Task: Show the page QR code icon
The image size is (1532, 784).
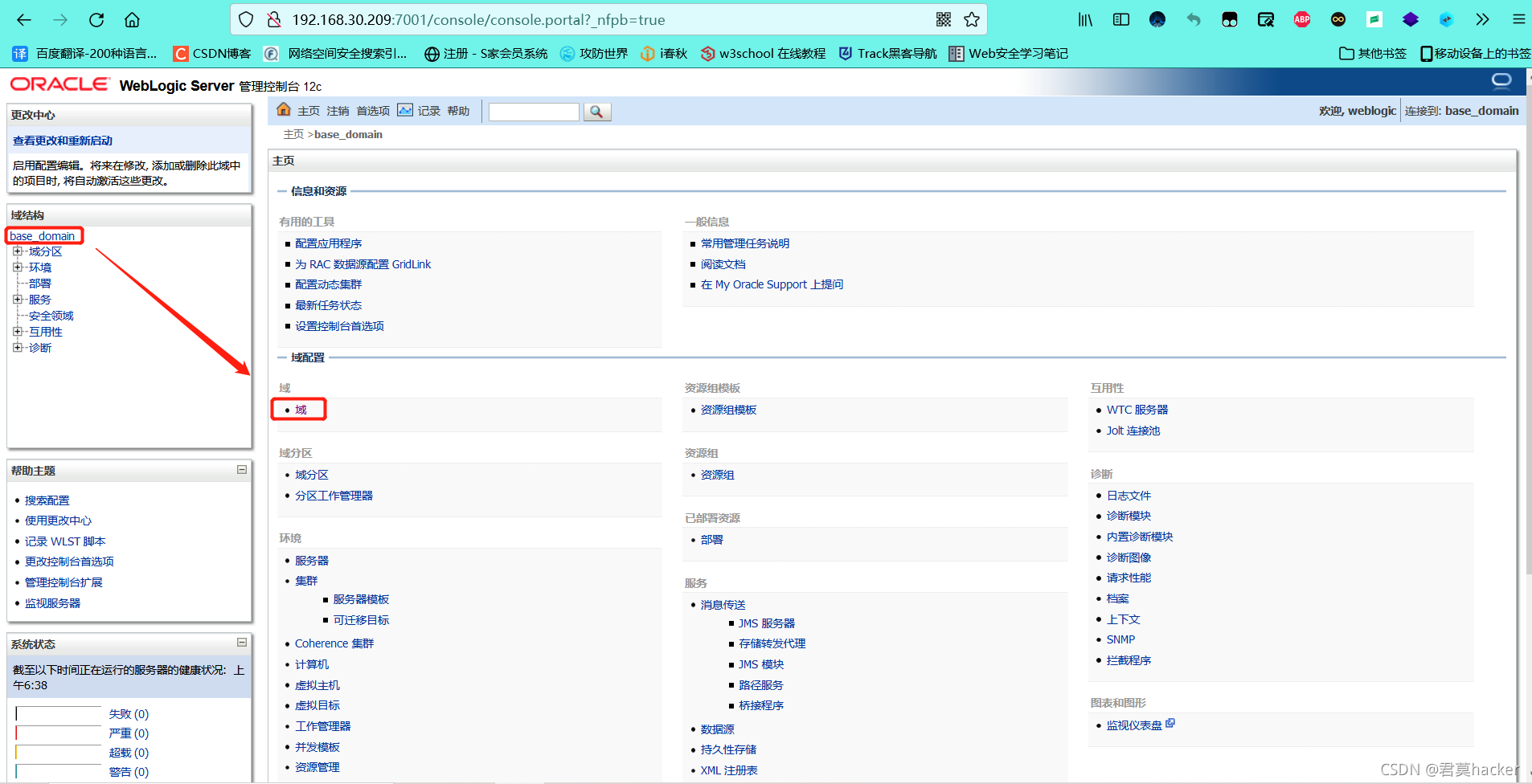Action: point(944,20)
